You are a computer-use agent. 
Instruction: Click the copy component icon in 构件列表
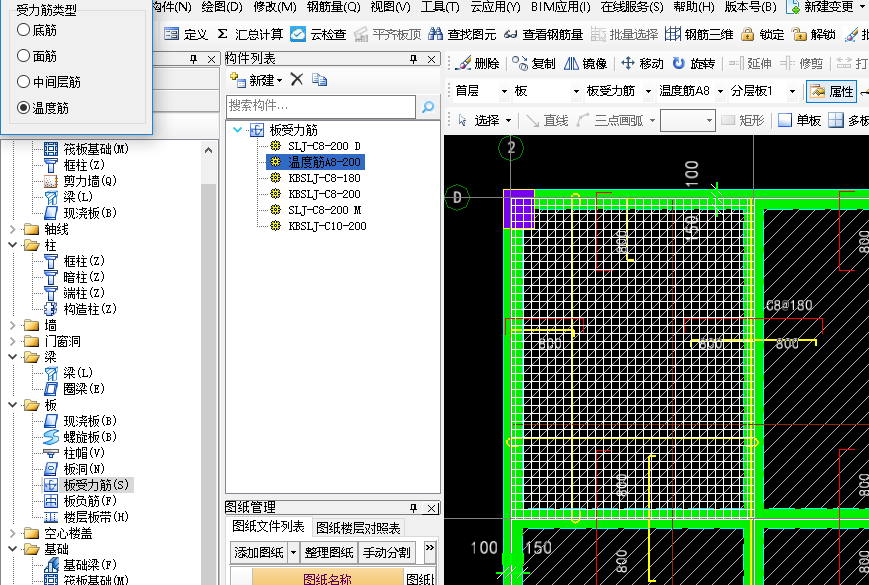pyautogui.click(x=319, y=80)
